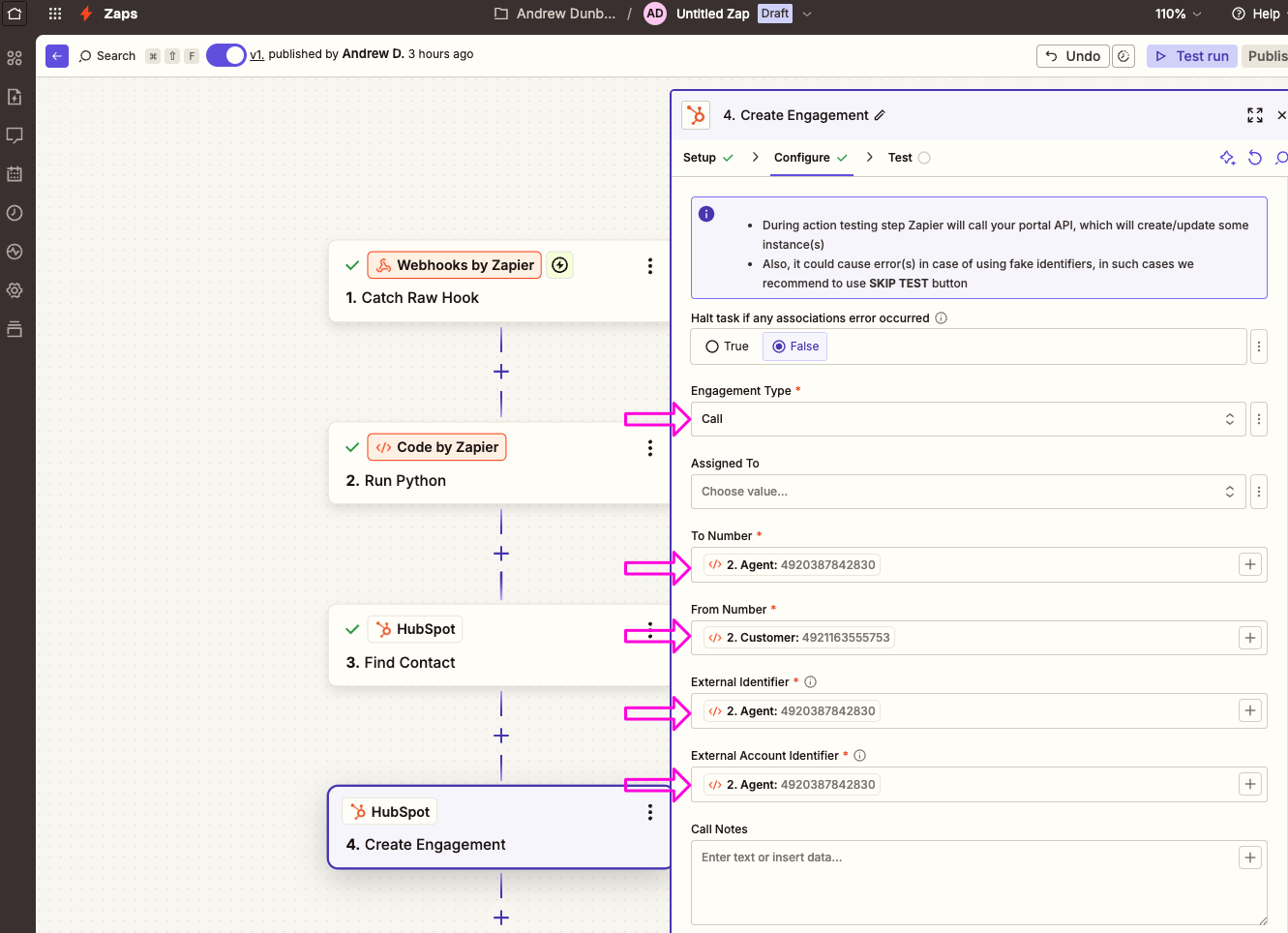Image resolution: width=1288 pixels, height=933 pixels.
Task: Go back with the purple arrow button
Action: (x=57, y=56)
